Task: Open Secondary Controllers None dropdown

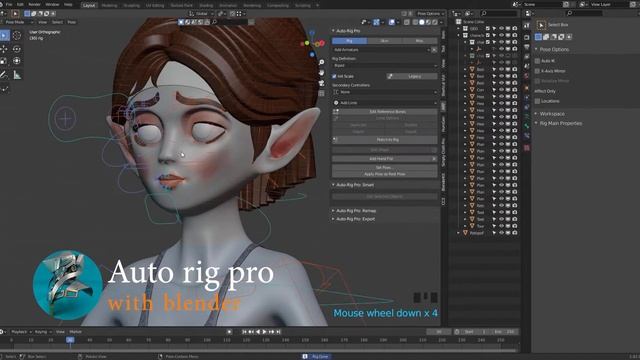Action: coord(385,92)
